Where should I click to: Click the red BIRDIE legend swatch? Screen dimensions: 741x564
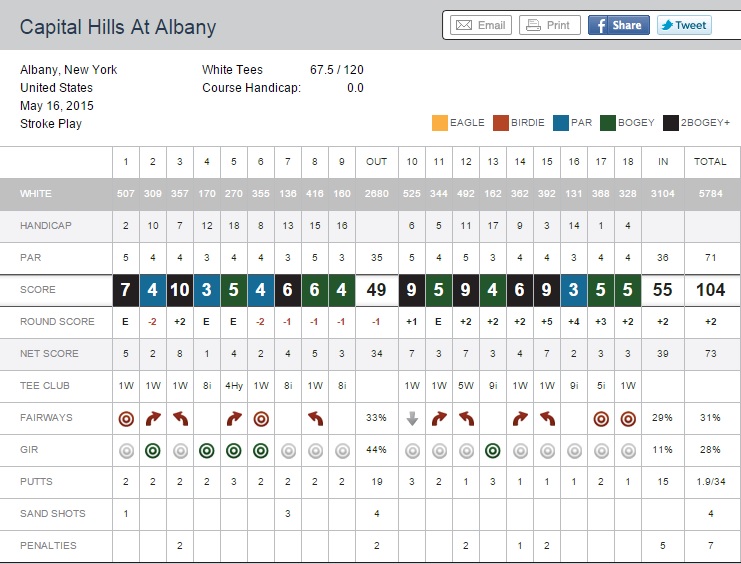point(500,123)
